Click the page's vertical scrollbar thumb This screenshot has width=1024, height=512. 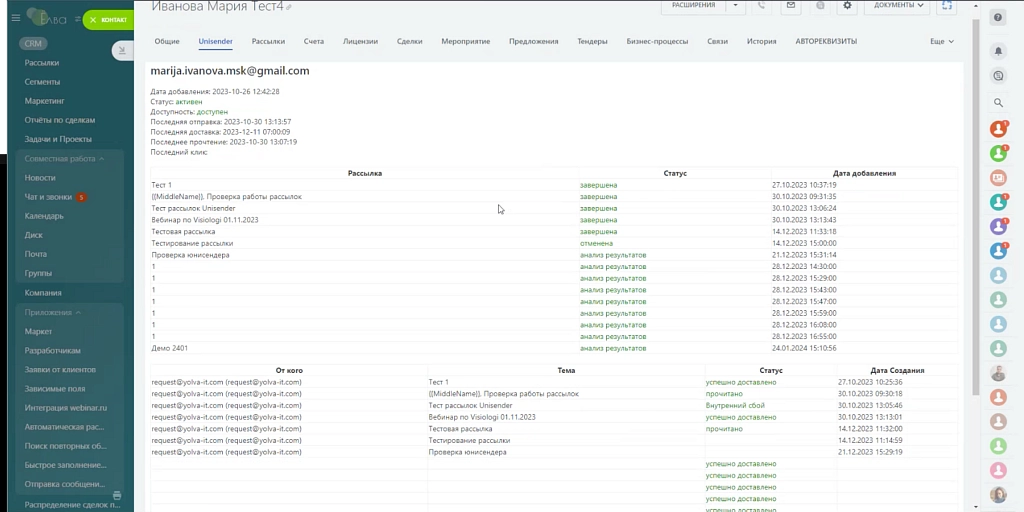tap(976, 207)
